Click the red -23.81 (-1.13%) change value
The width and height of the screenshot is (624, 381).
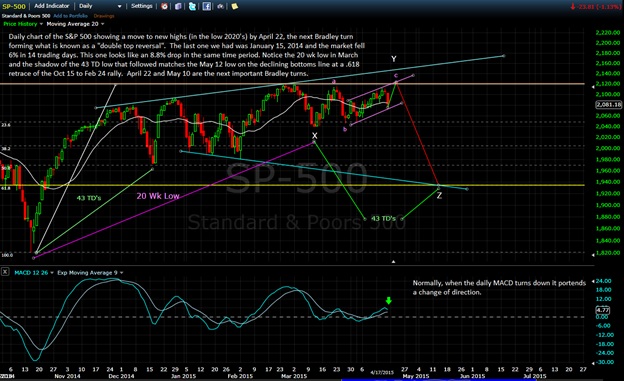595,7
